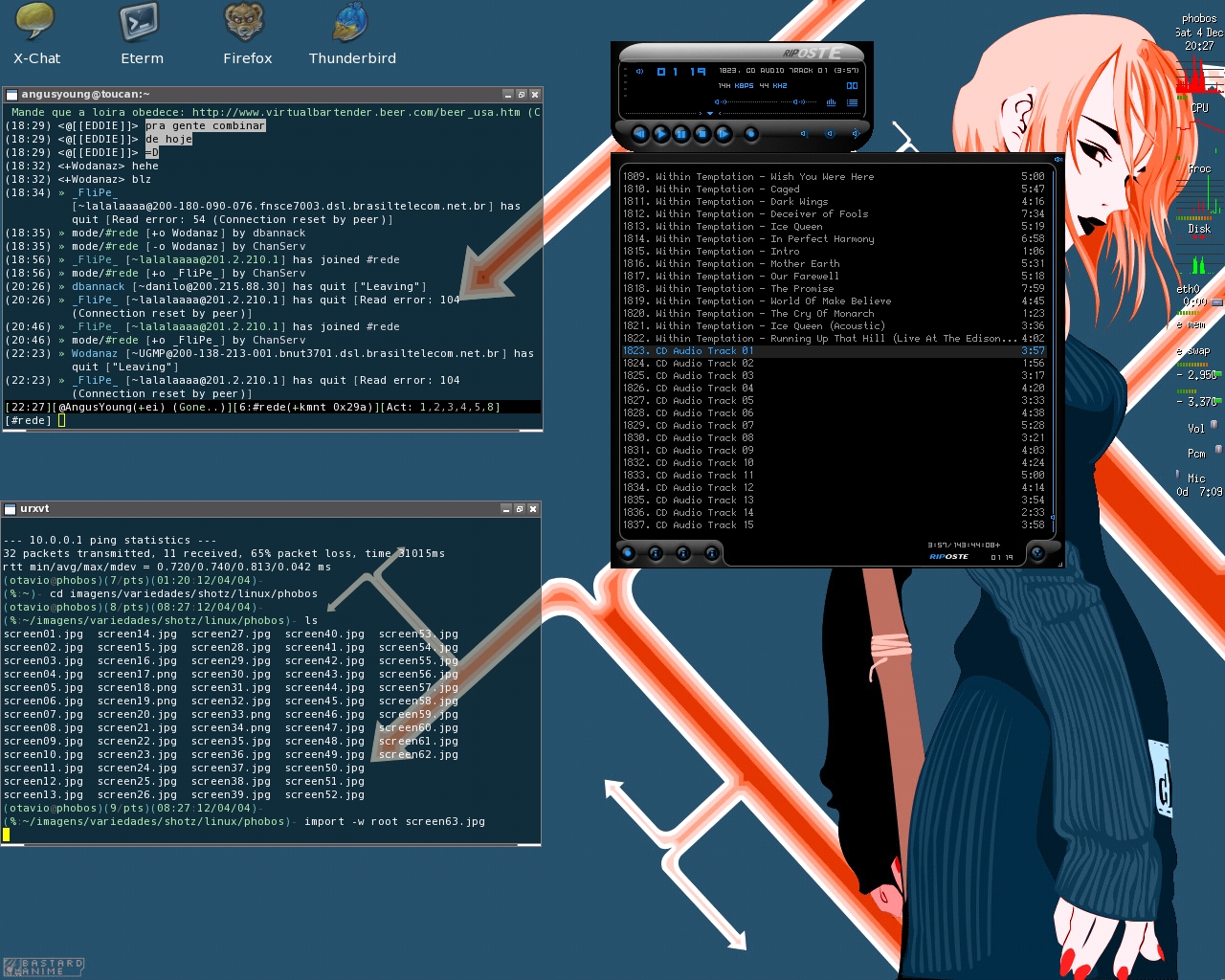The image size is (1225, 980).
Task: Click third round button under playlist
Action: click(x=683, y=553)
